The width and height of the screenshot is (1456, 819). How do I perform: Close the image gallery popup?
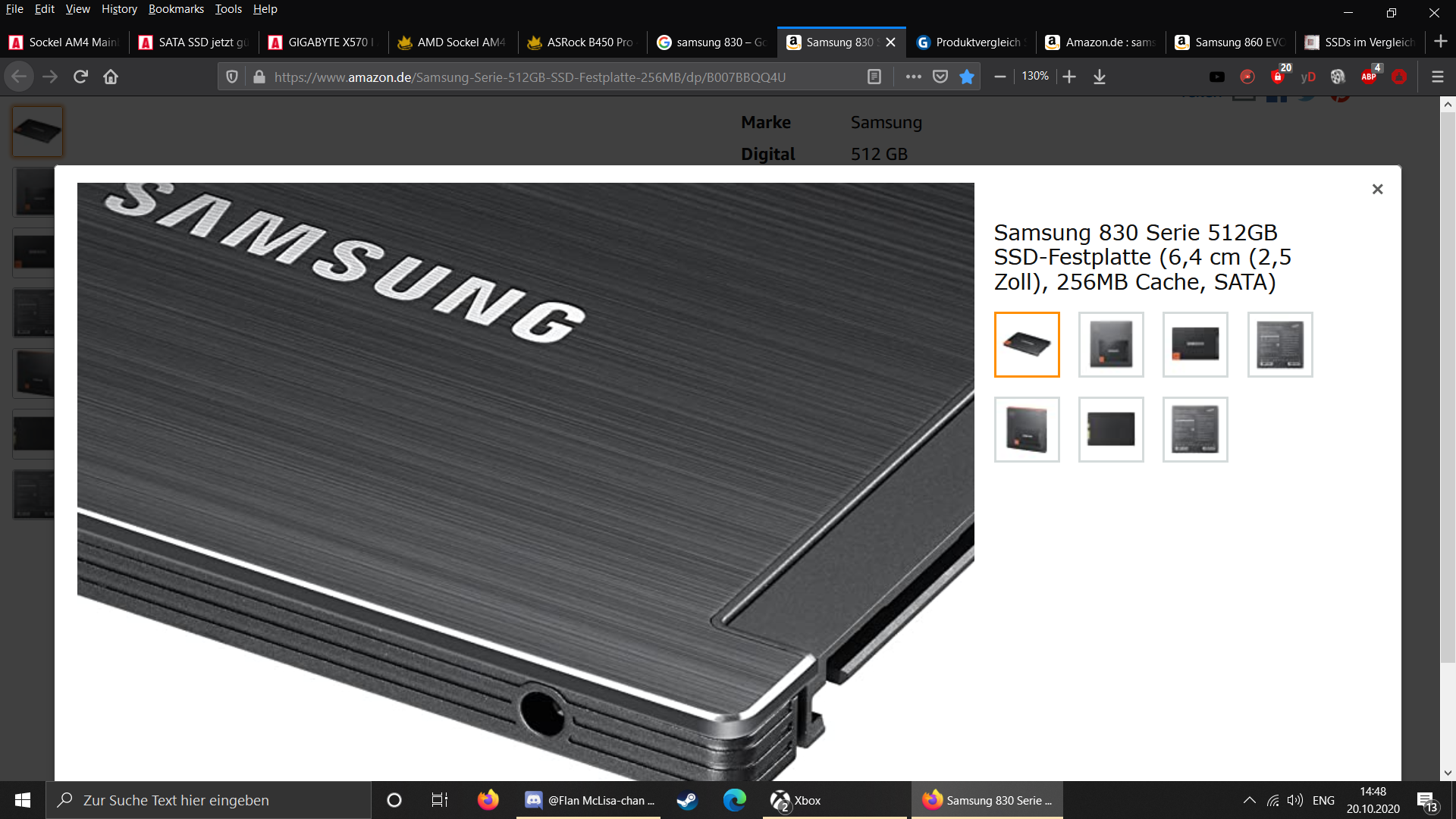(x=1377, y=189)
